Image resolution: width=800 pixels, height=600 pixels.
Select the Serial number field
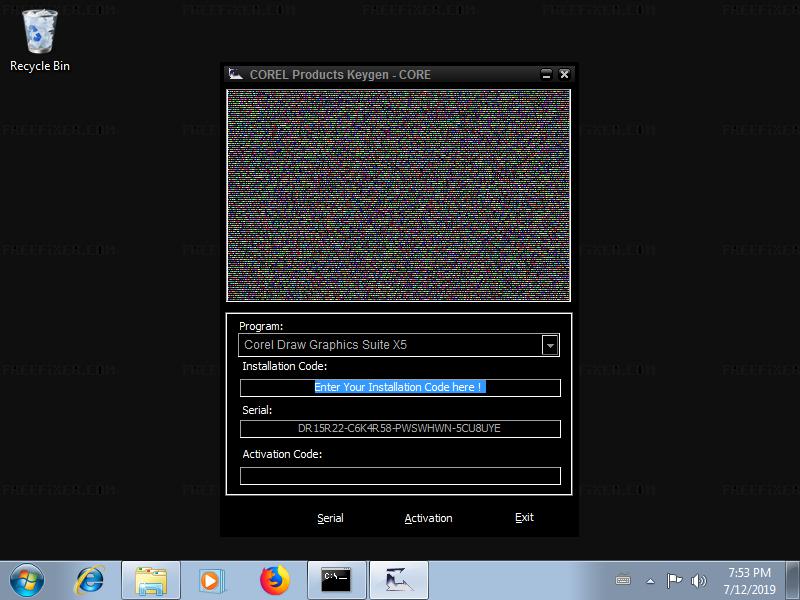400,429
